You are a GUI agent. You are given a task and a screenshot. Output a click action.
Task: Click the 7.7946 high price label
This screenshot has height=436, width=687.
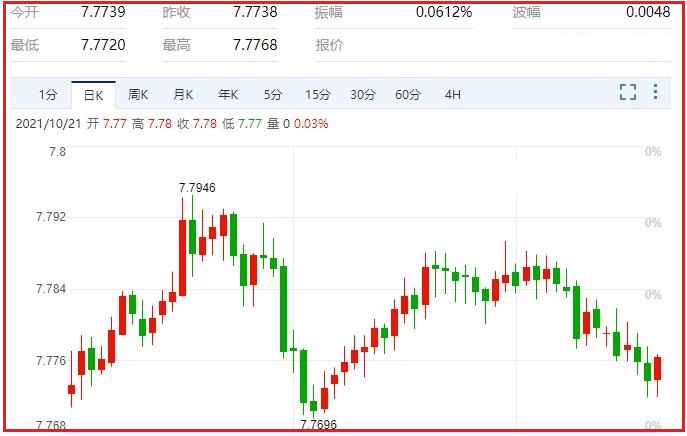point(197,188)
